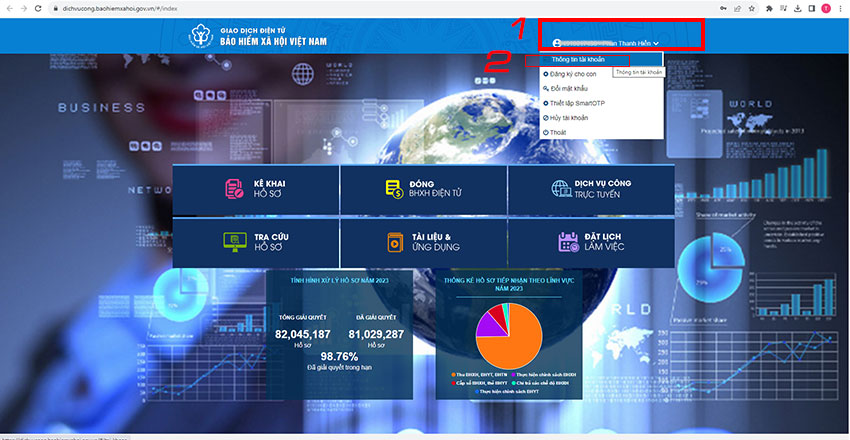Screen dimensions: 850x440
Task: Click the green monitor icon for Tra cứu
Action: point(235,242)
